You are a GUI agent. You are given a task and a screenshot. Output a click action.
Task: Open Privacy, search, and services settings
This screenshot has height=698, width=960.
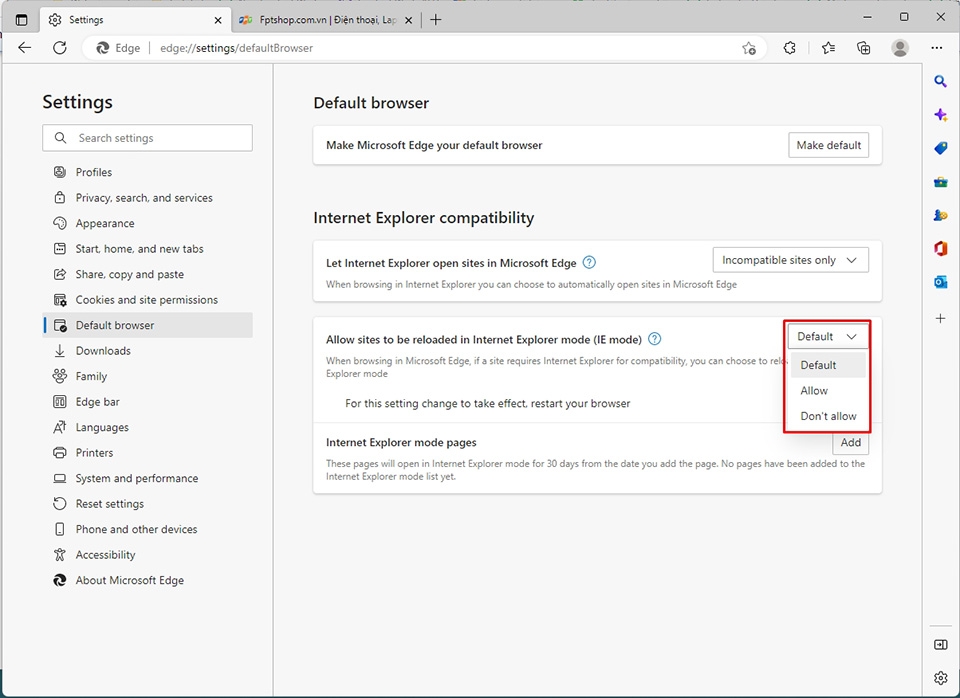pos(148,198)
